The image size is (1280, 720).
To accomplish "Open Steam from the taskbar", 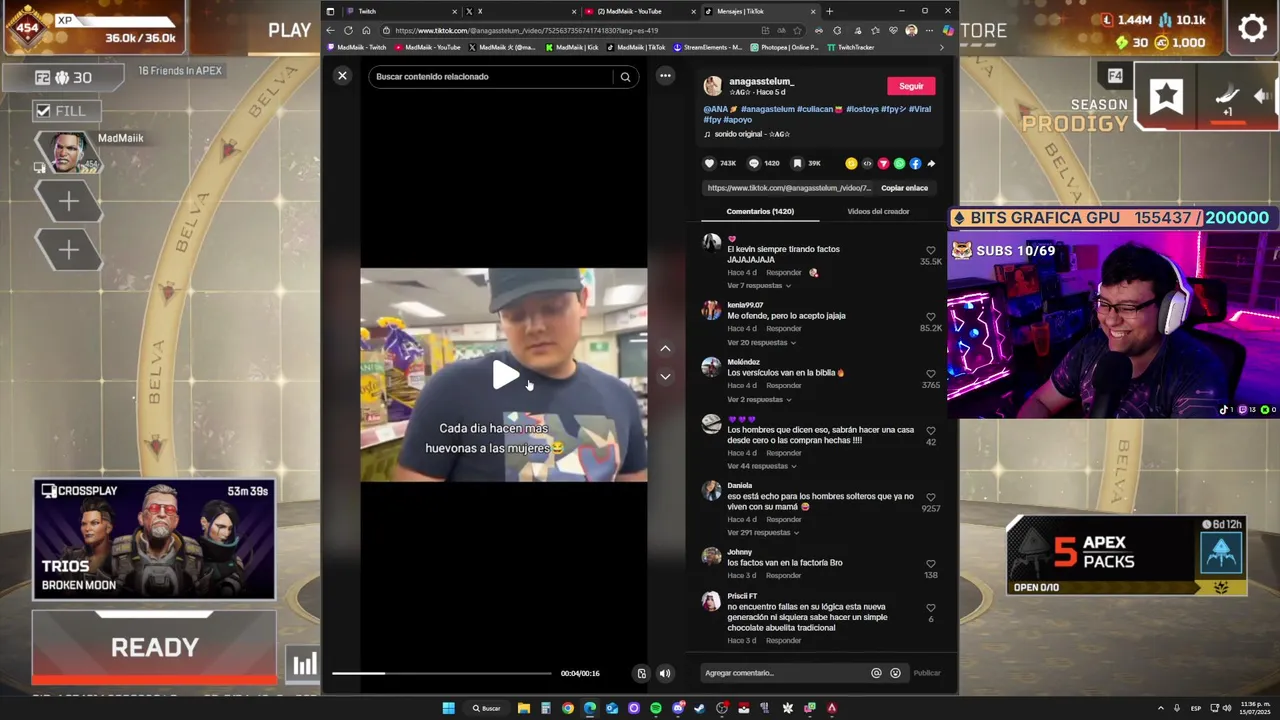I will coord(700,708).
